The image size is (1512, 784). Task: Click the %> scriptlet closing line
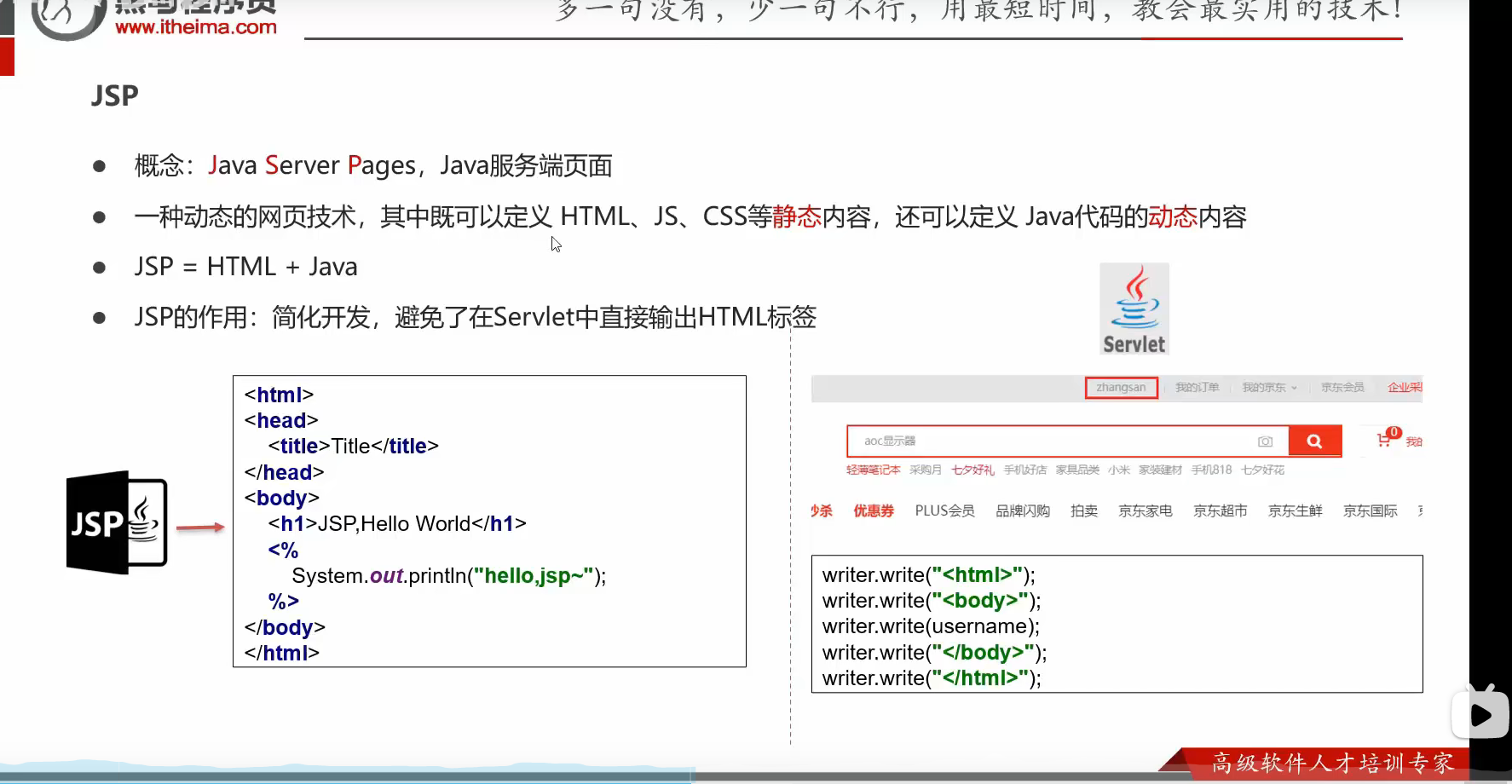pyautogui.click(x=284, y=602)
